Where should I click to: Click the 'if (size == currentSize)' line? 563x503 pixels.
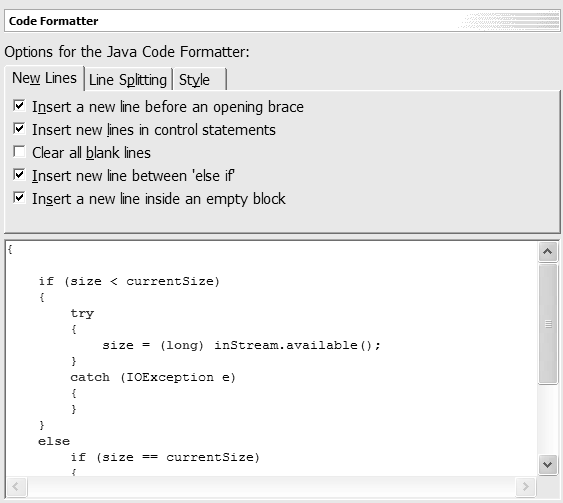[165, 457]
